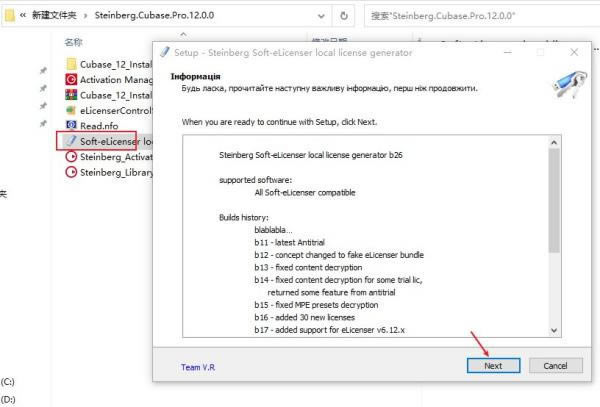Click the Steinberg_Library file name
This screenshot has width=600, height=407.
116,173
